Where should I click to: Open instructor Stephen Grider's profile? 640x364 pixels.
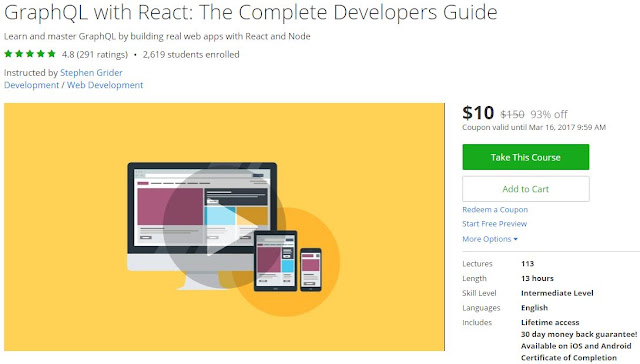click(91, 73)
